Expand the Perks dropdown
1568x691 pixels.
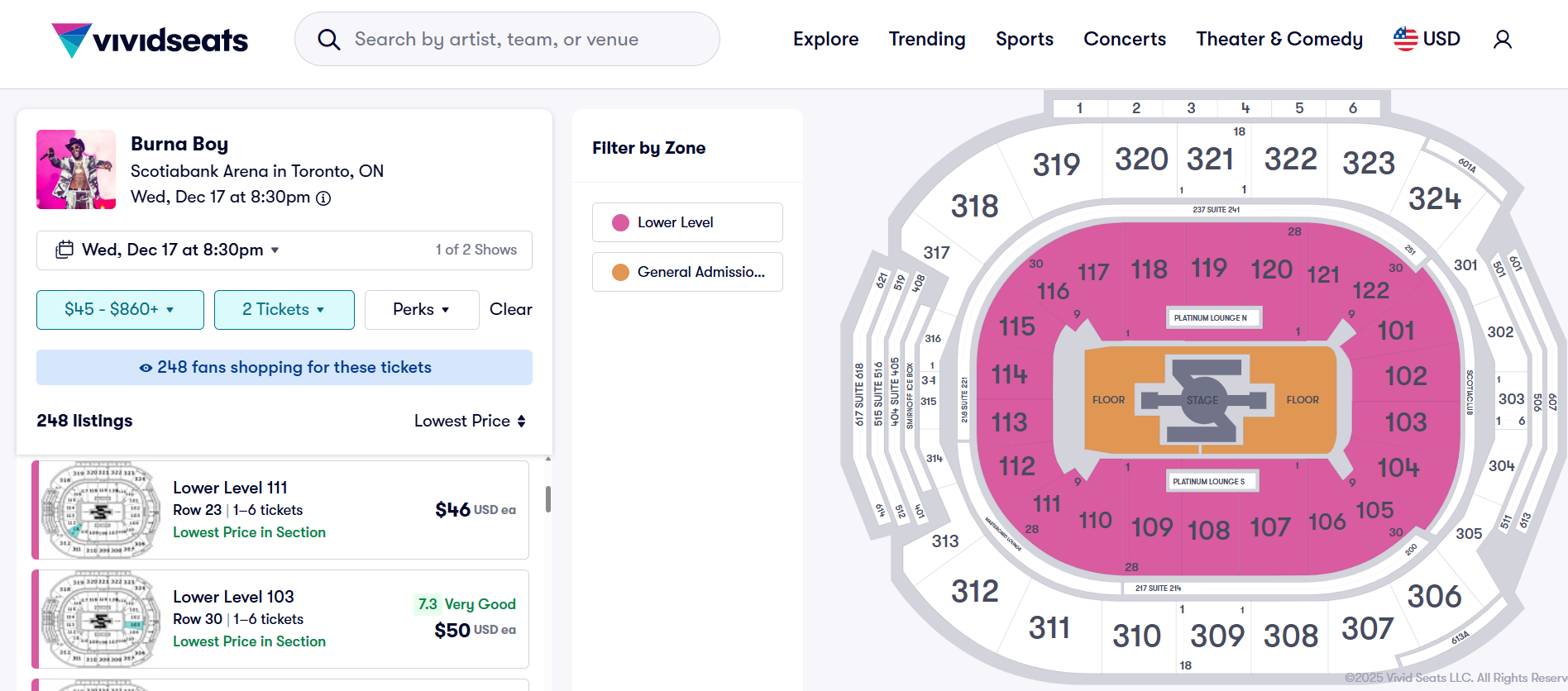[x=422, y=310]
